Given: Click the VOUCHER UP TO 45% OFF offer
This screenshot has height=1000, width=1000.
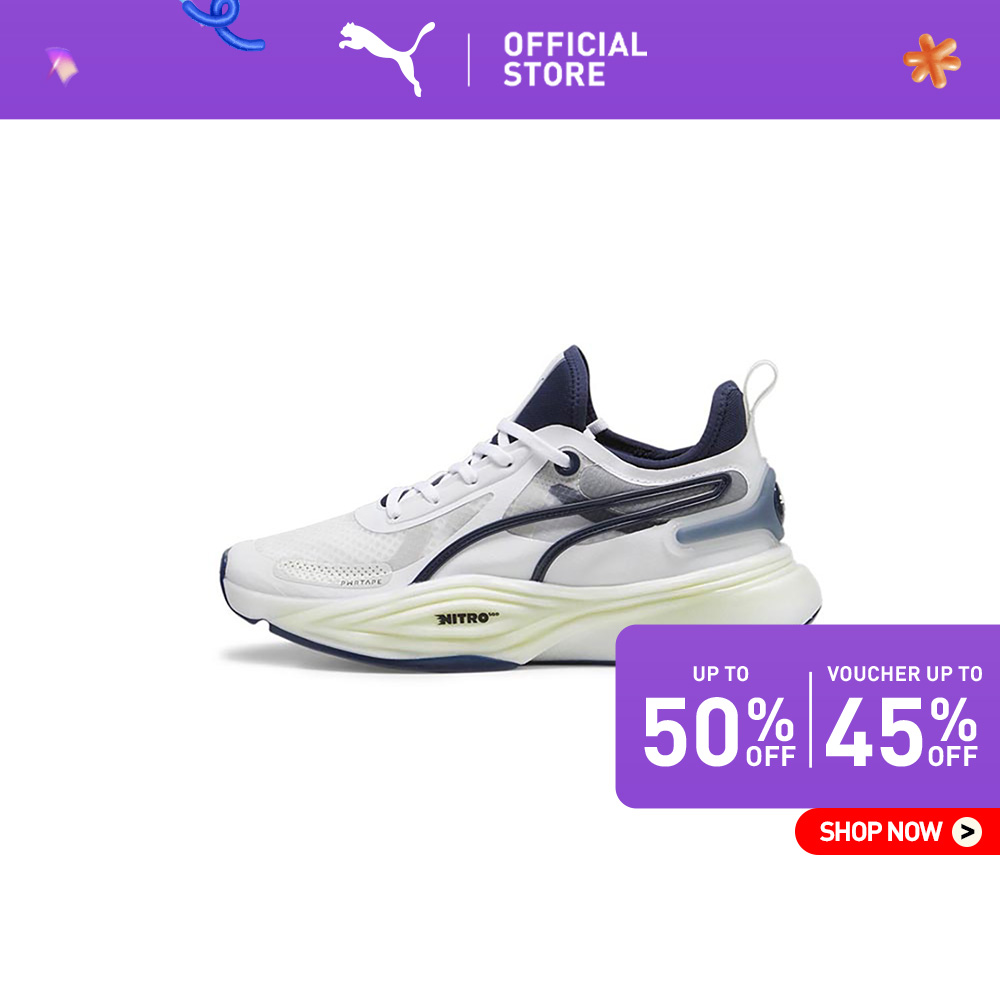Looking at the screenshot, I should click(x=903, y=717).
